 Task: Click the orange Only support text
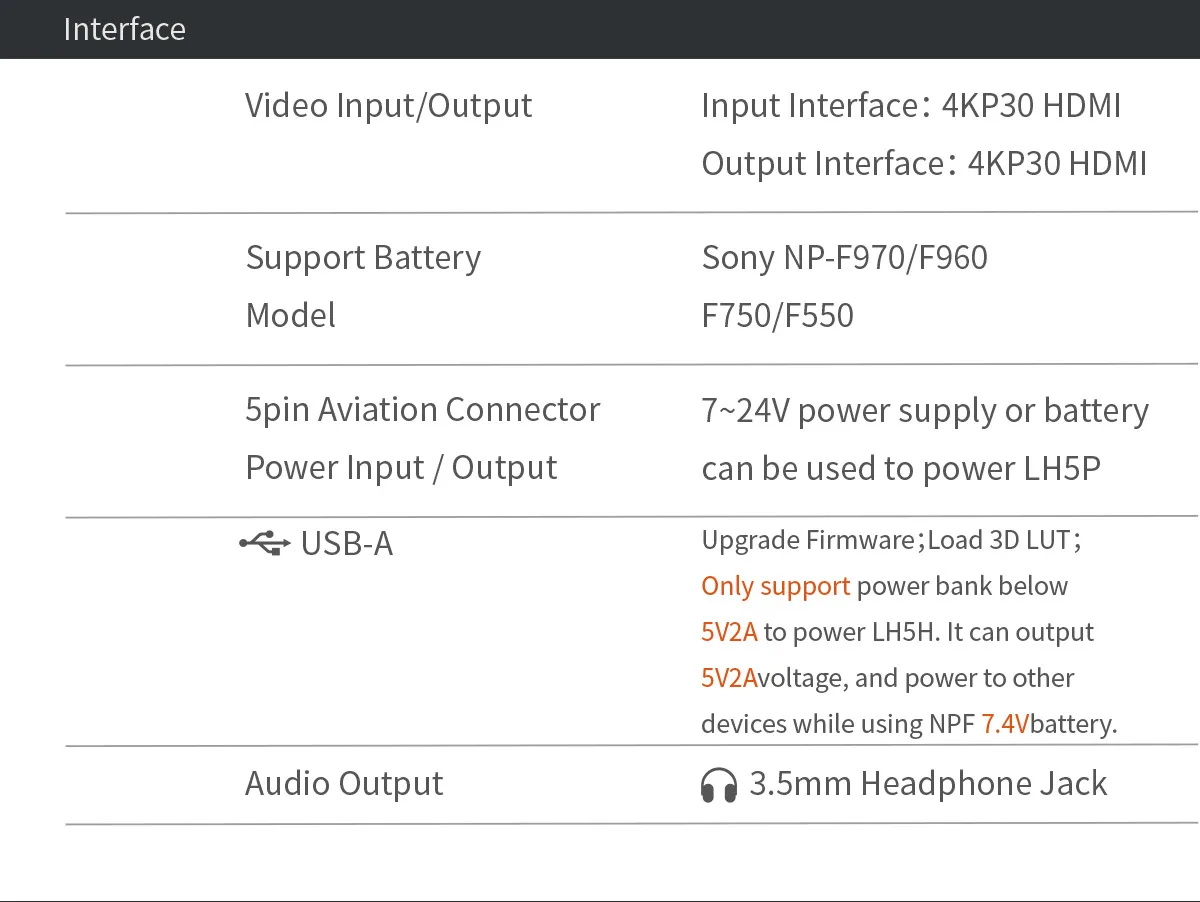coord(775,586)
